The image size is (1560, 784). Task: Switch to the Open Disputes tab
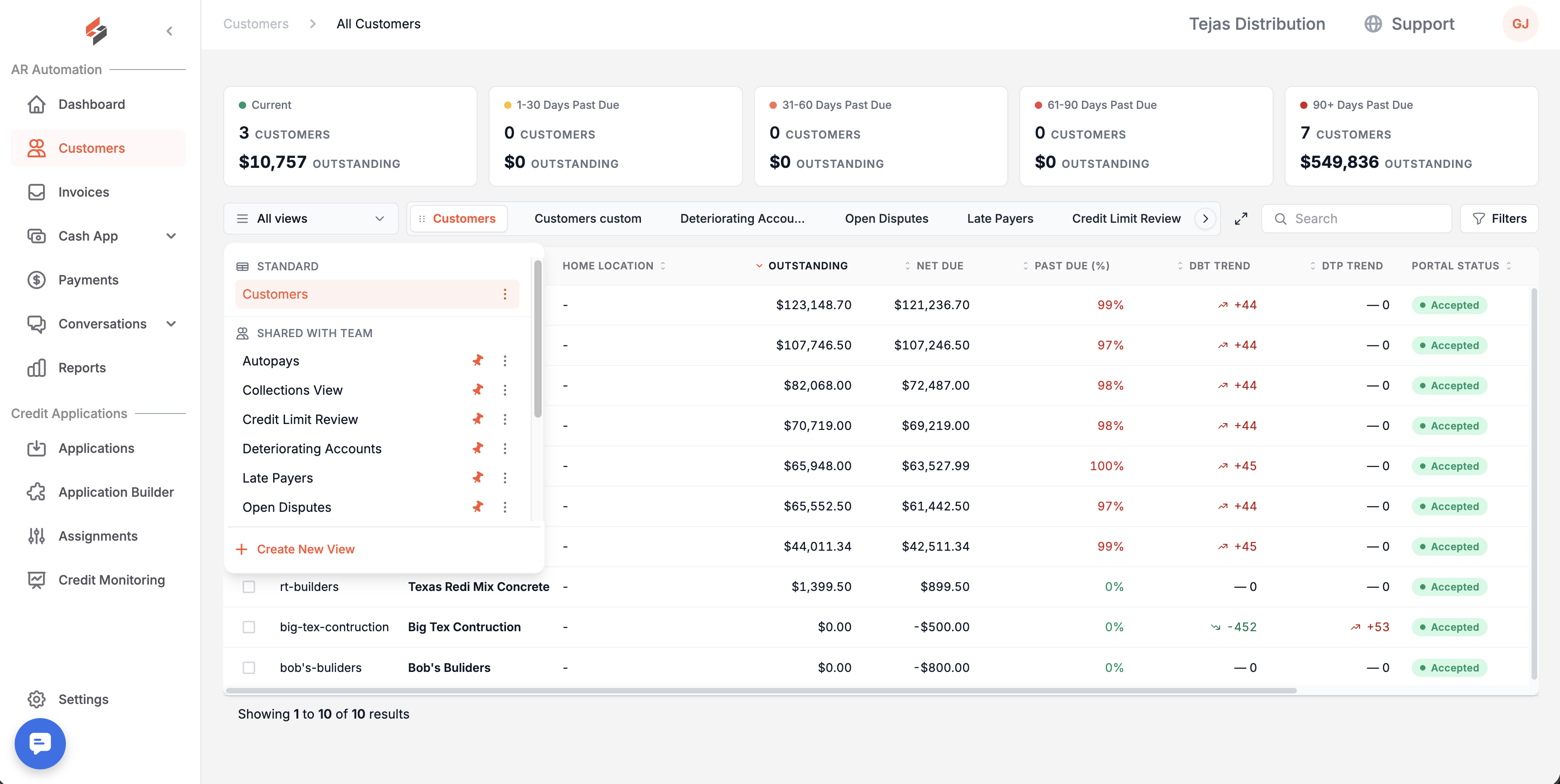(x=886, y=219)
